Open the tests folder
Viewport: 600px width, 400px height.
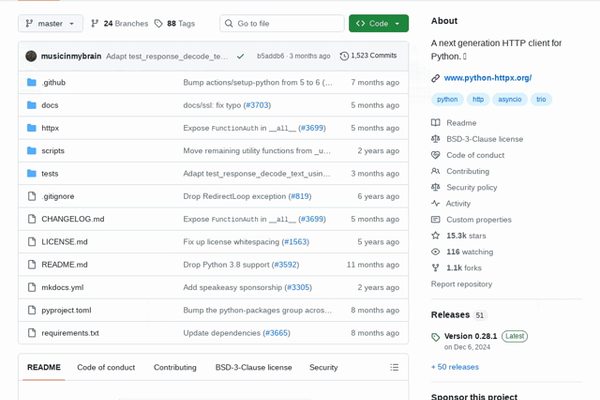(50, 173)
